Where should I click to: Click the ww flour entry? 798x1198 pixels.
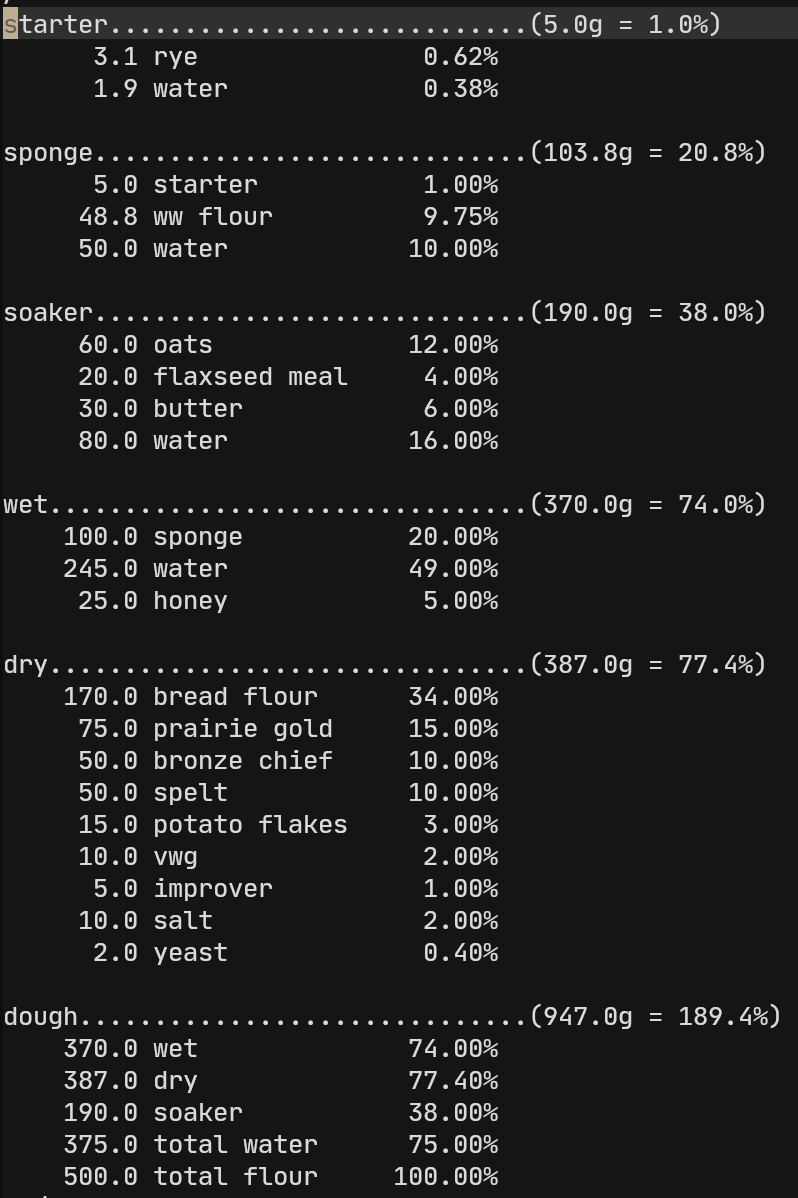212,217
